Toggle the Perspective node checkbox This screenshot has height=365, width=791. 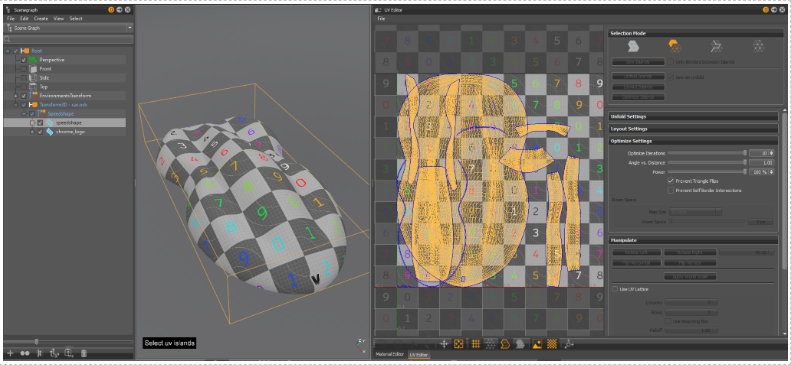[24, 59]
